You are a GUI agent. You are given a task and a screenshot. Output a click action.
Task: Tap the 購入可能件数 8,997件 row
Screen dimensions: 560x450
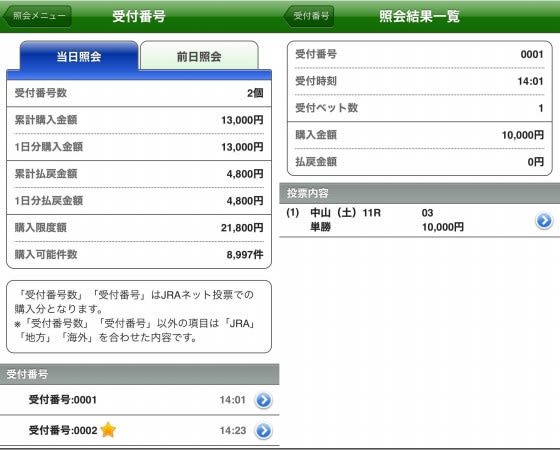139,255
